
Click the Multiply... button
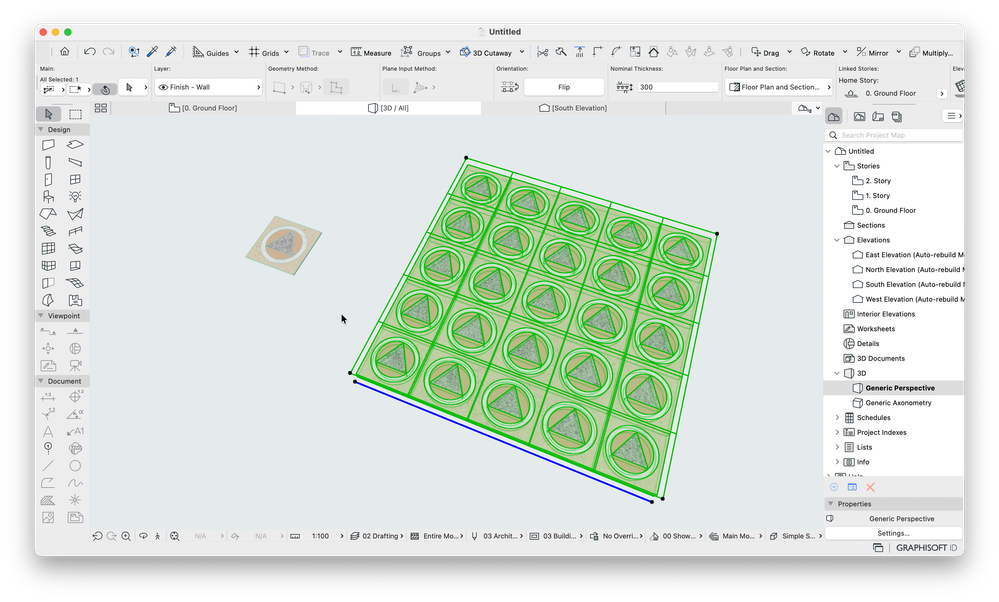tap(931, 52)
